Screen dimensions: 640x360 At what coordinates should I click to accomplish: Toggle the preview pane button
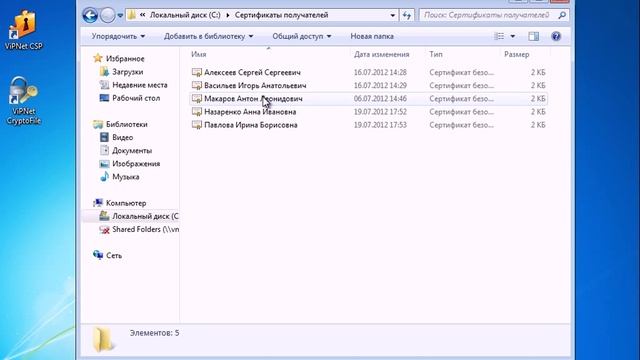(x=533, y=36)
